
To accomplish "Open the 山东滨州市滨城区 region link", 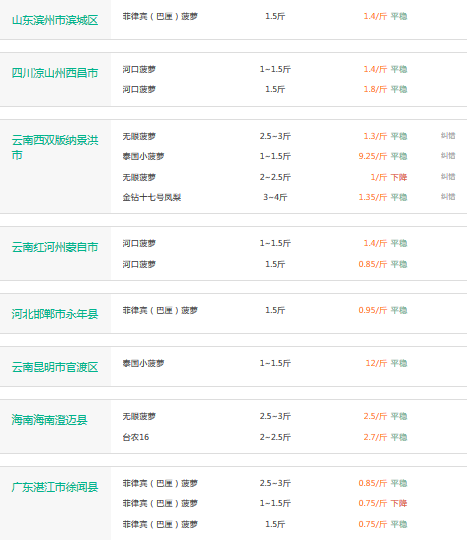I will click(x=55, y=20).
